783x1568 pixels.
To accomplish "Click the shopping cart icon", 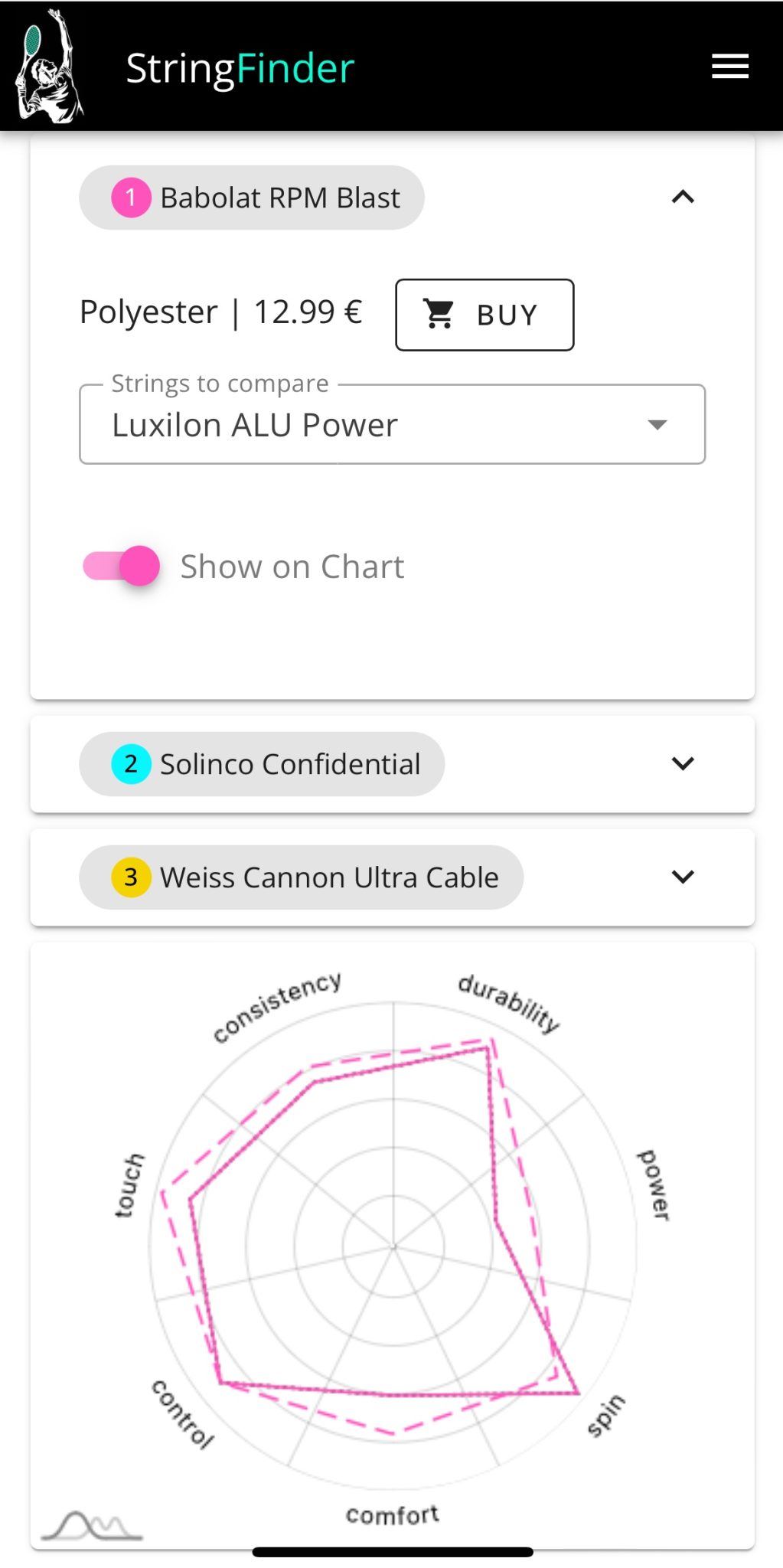I will [x=439, y=314].
